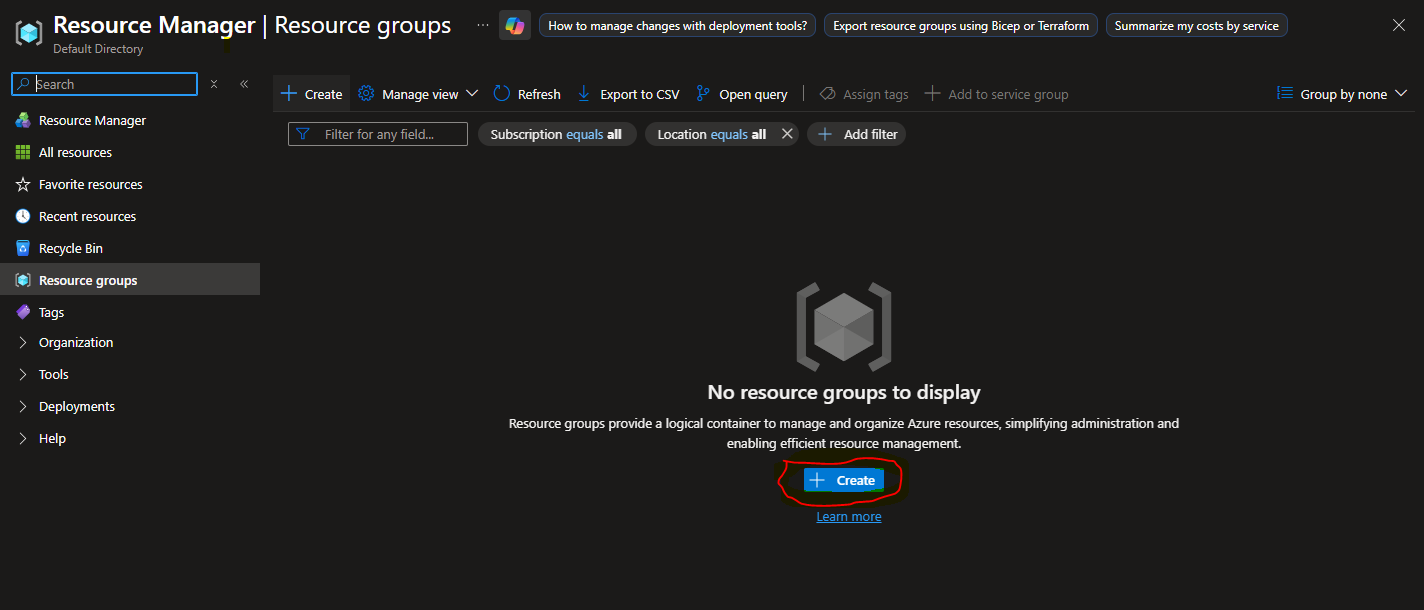Open the ellipsis more options menu

coord(483,25)
